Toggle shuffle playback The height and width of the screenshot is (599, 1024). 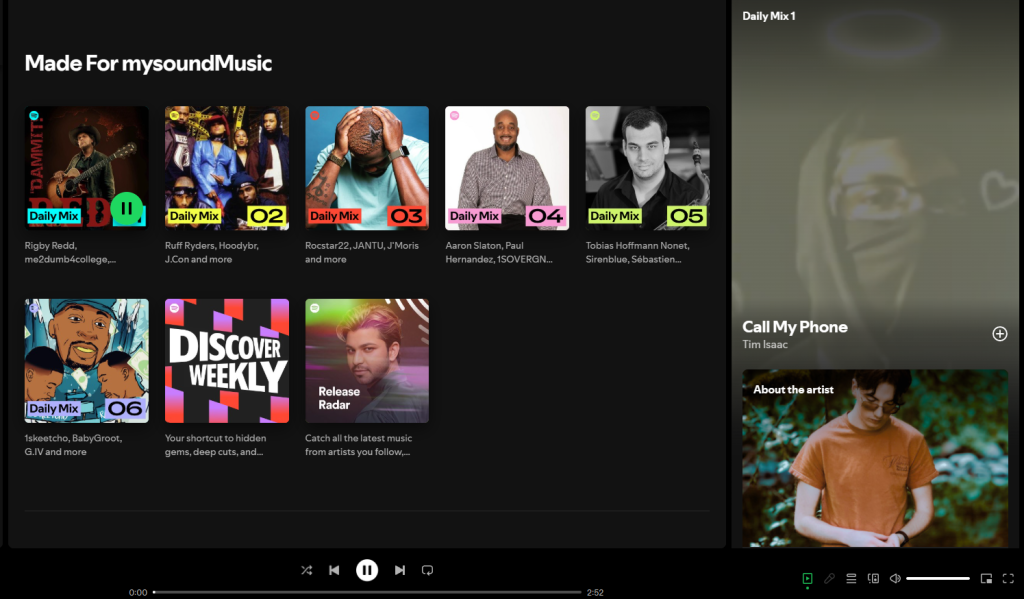[306, 570]
